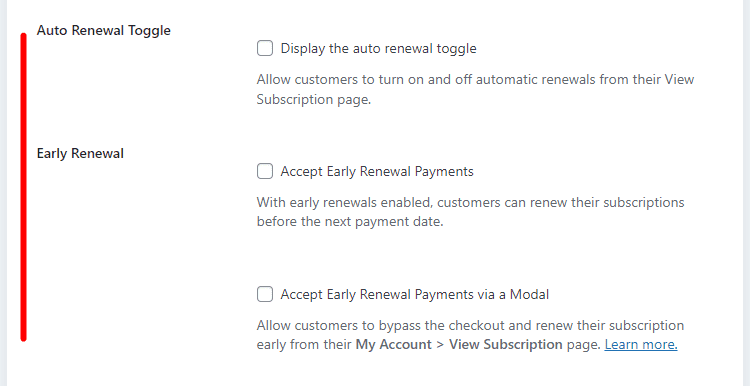Click the bold 'My Account > View Subscription' text
750x386 pixels.
coord(459,344)
